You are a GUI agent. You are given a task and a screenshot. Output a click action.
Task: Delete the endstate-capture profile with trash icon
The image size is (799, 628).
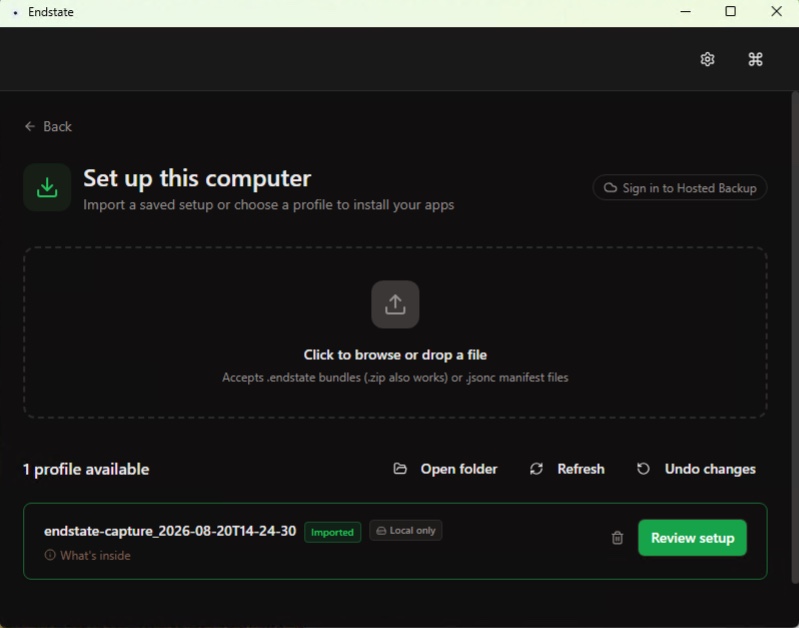[617, 538]
